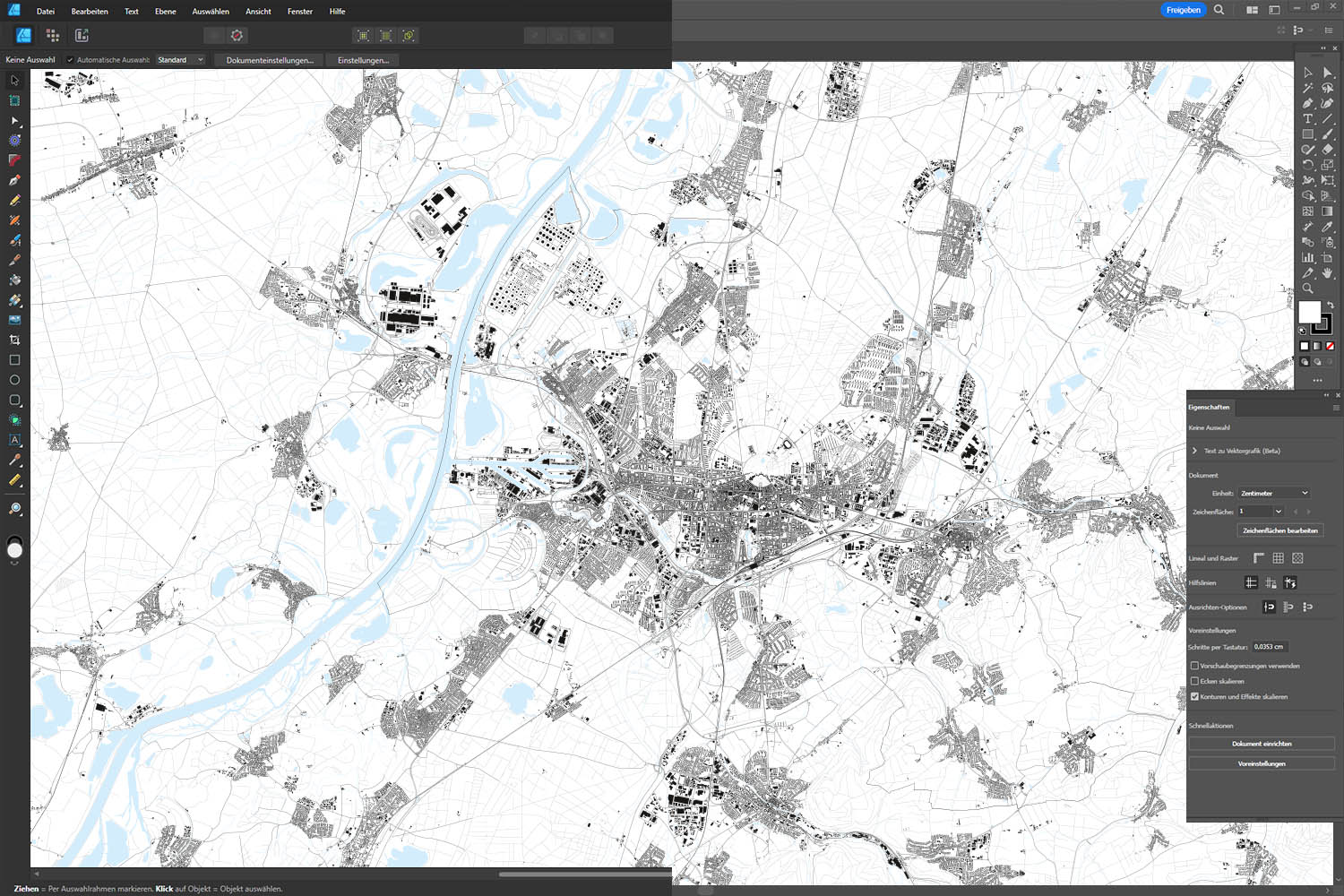
Task: Open the Eigenschaften panel options menu
Action: (1336, 408)
